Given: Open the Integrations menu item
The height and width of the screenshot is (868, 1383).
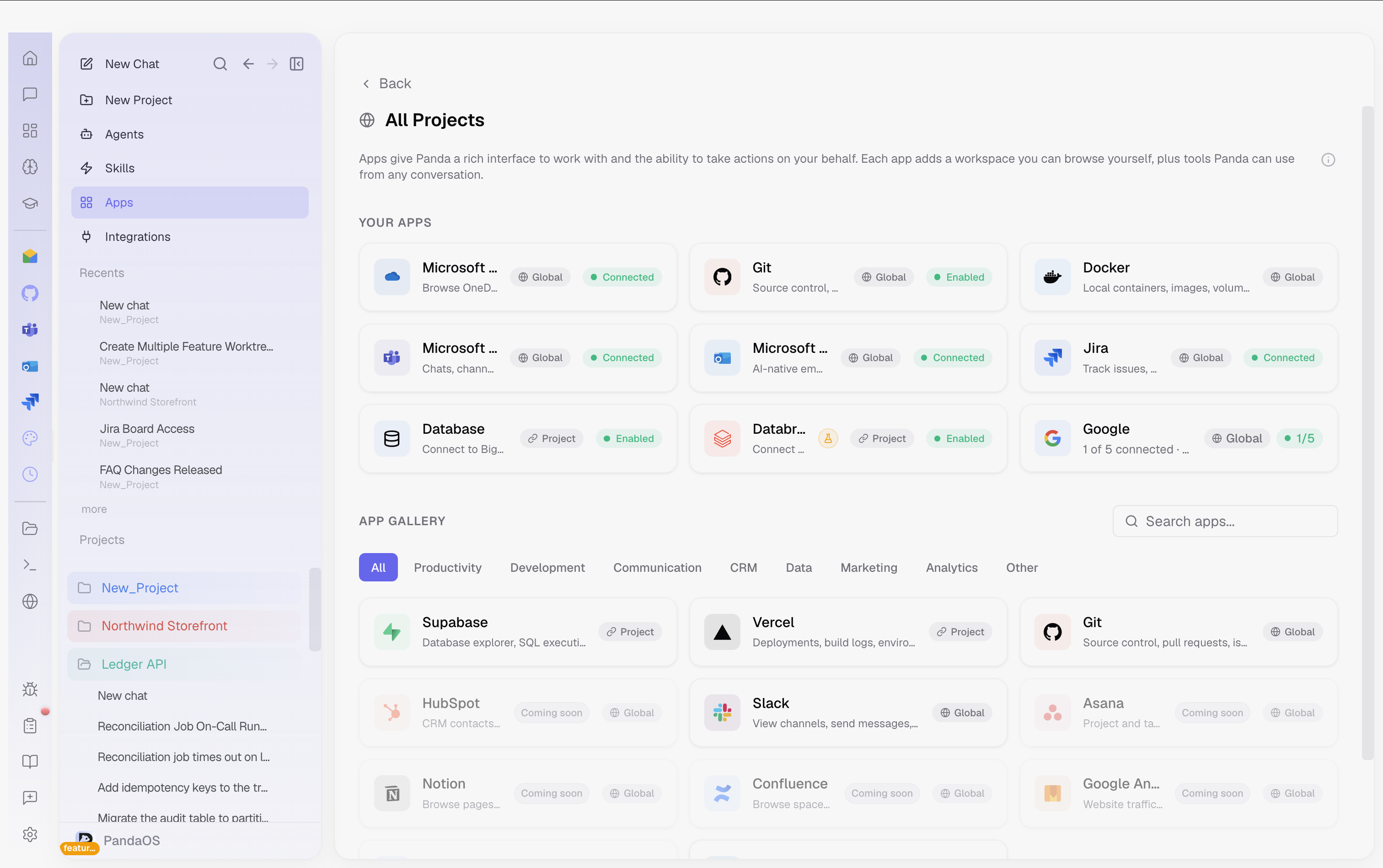Looking at the screenshot, I should click(x=189, y=236).
